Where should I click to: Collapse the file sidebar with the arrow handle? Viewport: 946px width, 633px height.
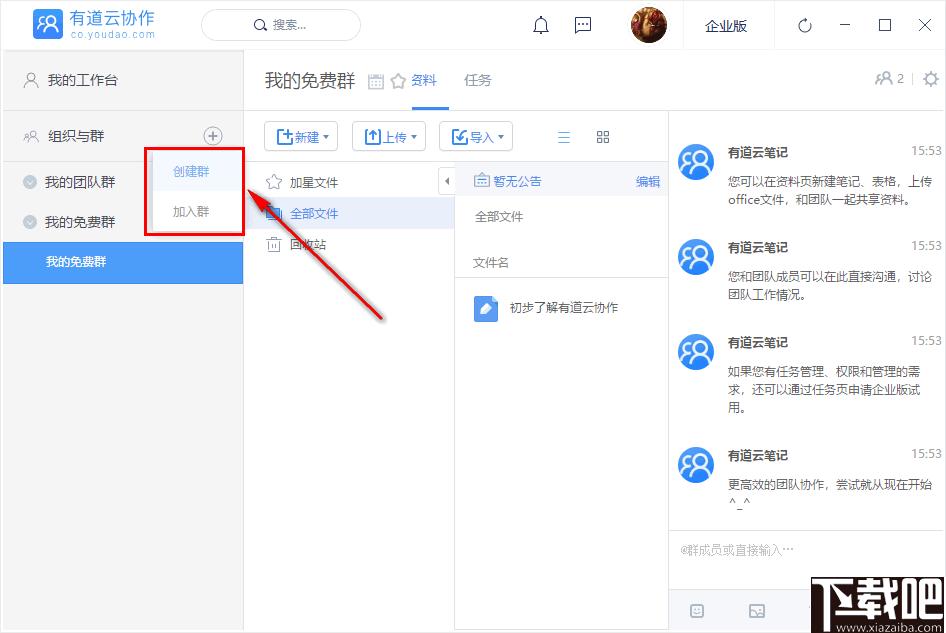tap(446, 181)
